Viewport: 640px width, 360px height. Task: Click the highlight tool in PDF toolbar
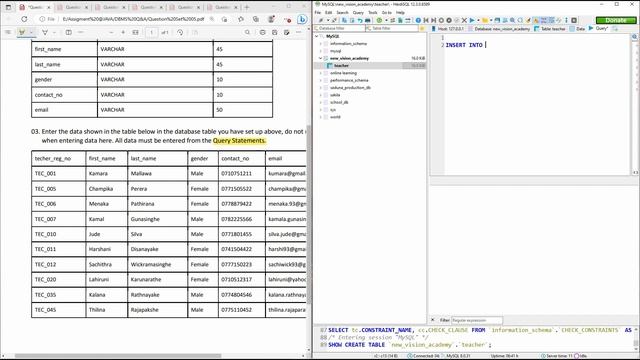pyautogui.click(x=22, y=32)
